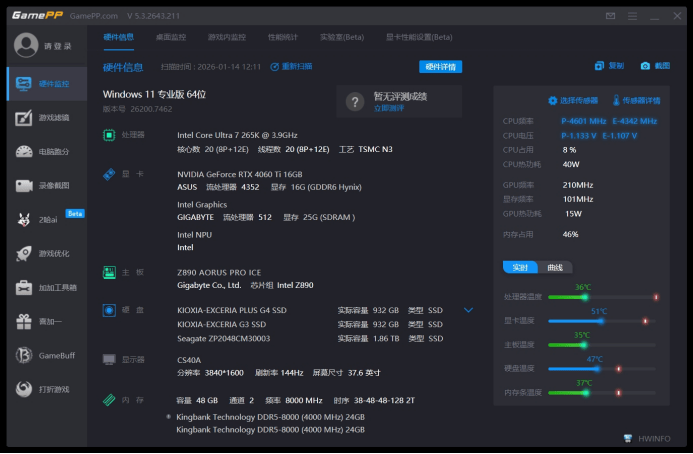Open GameBuff sidebar item
The width and height of the screenshot is (693, 454).
click(x=47, y=355)
